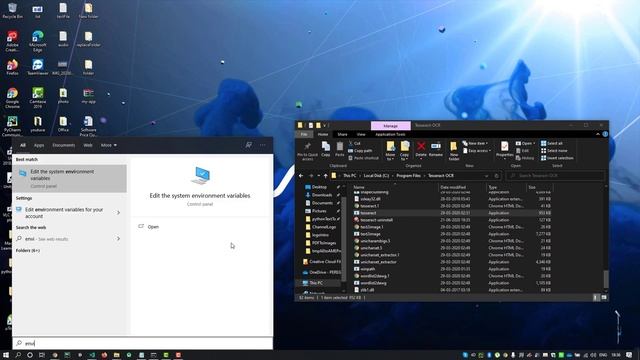Click the Paste icon in Clipboard group
640x360 pixels.
[x=340, y=149]
